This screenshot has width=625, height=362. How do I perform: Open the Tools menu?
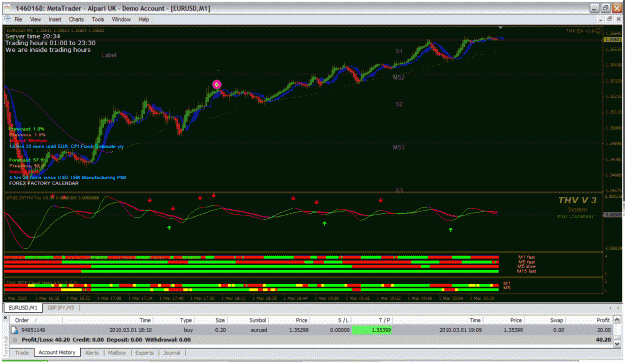tap(98, 19)
